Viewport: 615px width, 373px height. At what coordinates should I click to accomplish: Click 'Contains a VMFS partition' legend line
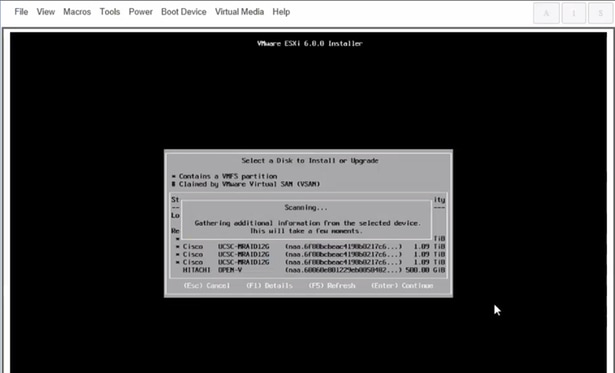(x=224, y=176)
